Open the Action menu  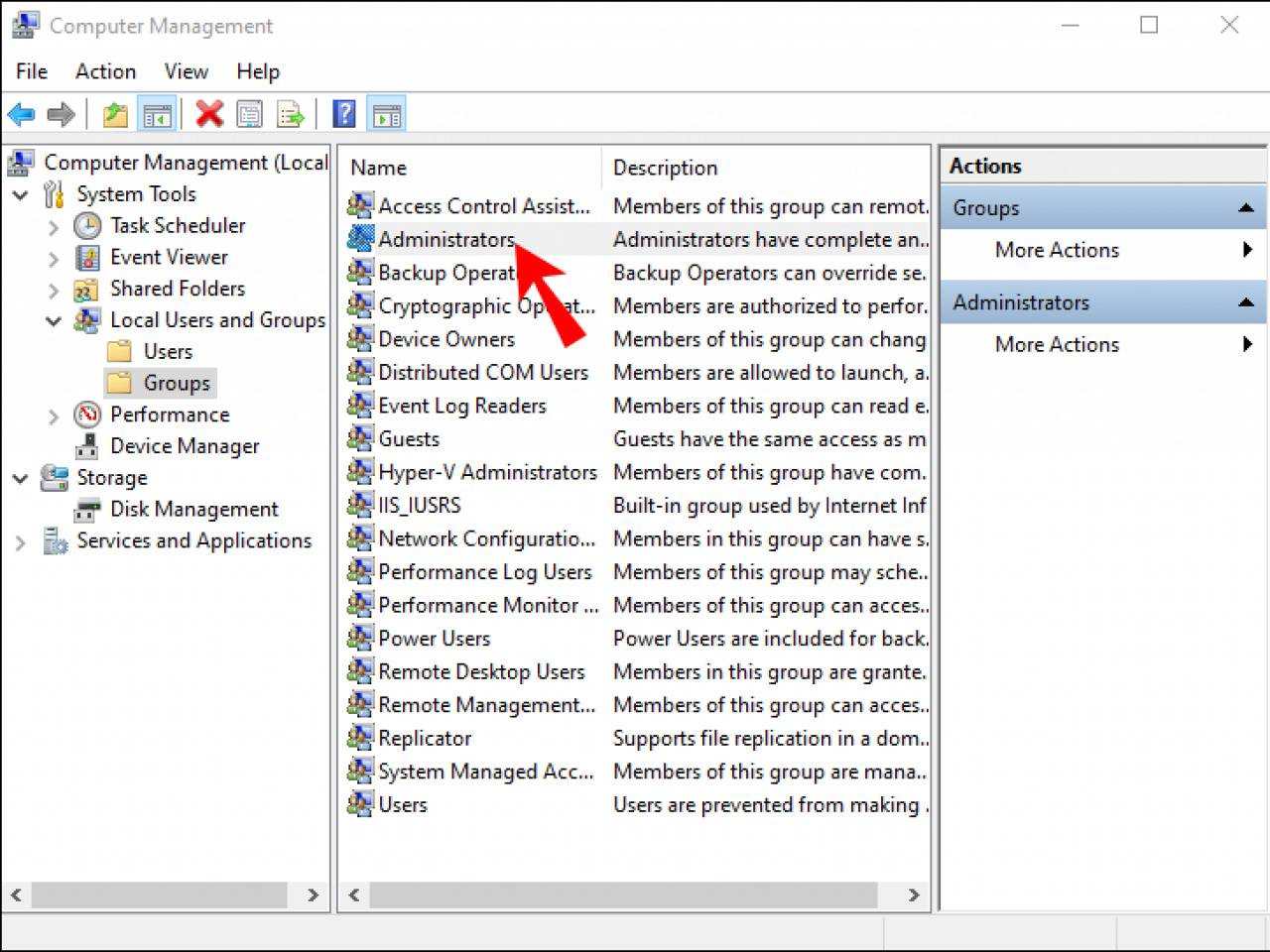click(x=105, y=71)
